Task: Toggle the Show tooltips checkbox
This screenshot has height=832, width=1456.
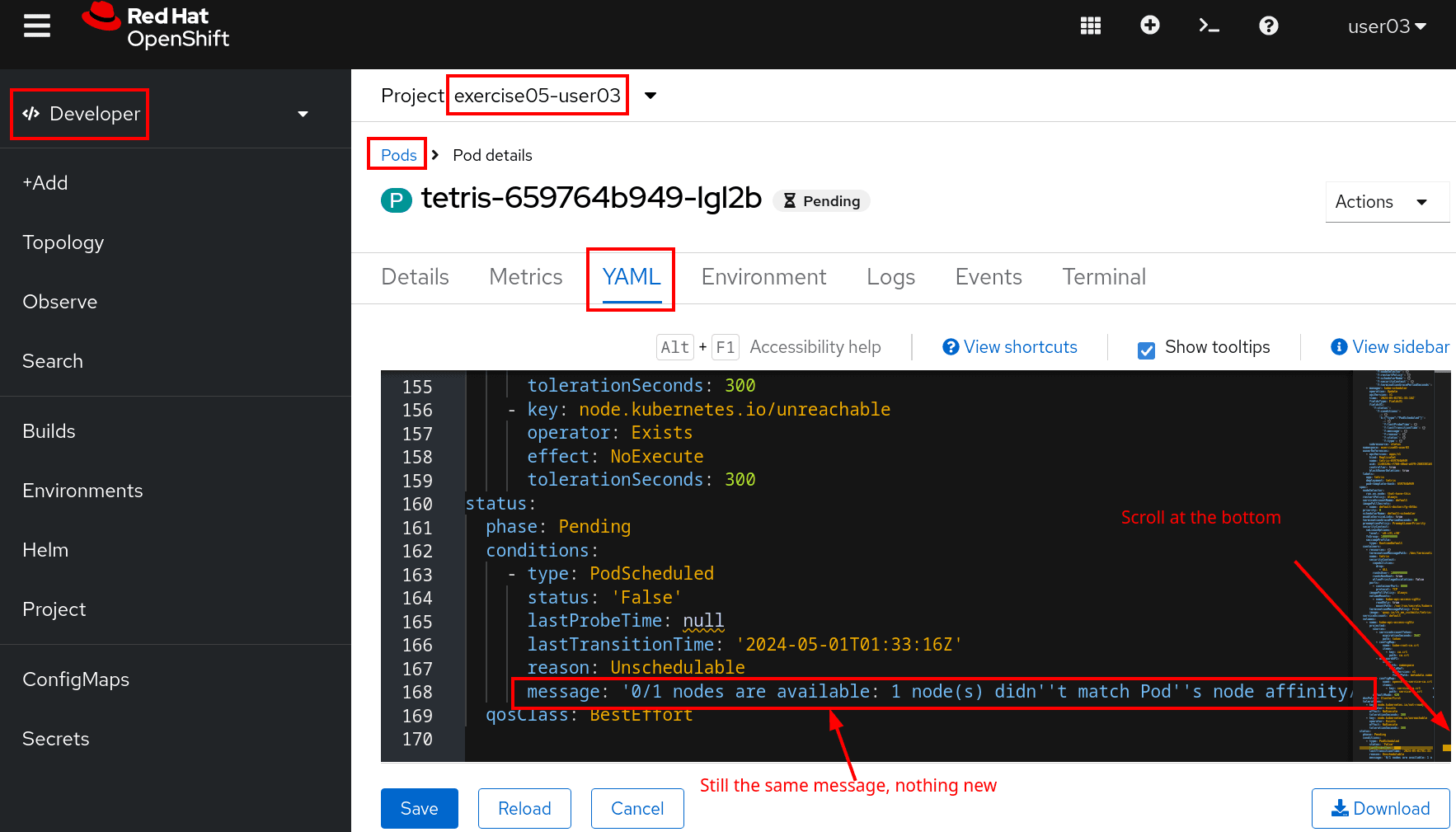Action: tap(1146, 350)
